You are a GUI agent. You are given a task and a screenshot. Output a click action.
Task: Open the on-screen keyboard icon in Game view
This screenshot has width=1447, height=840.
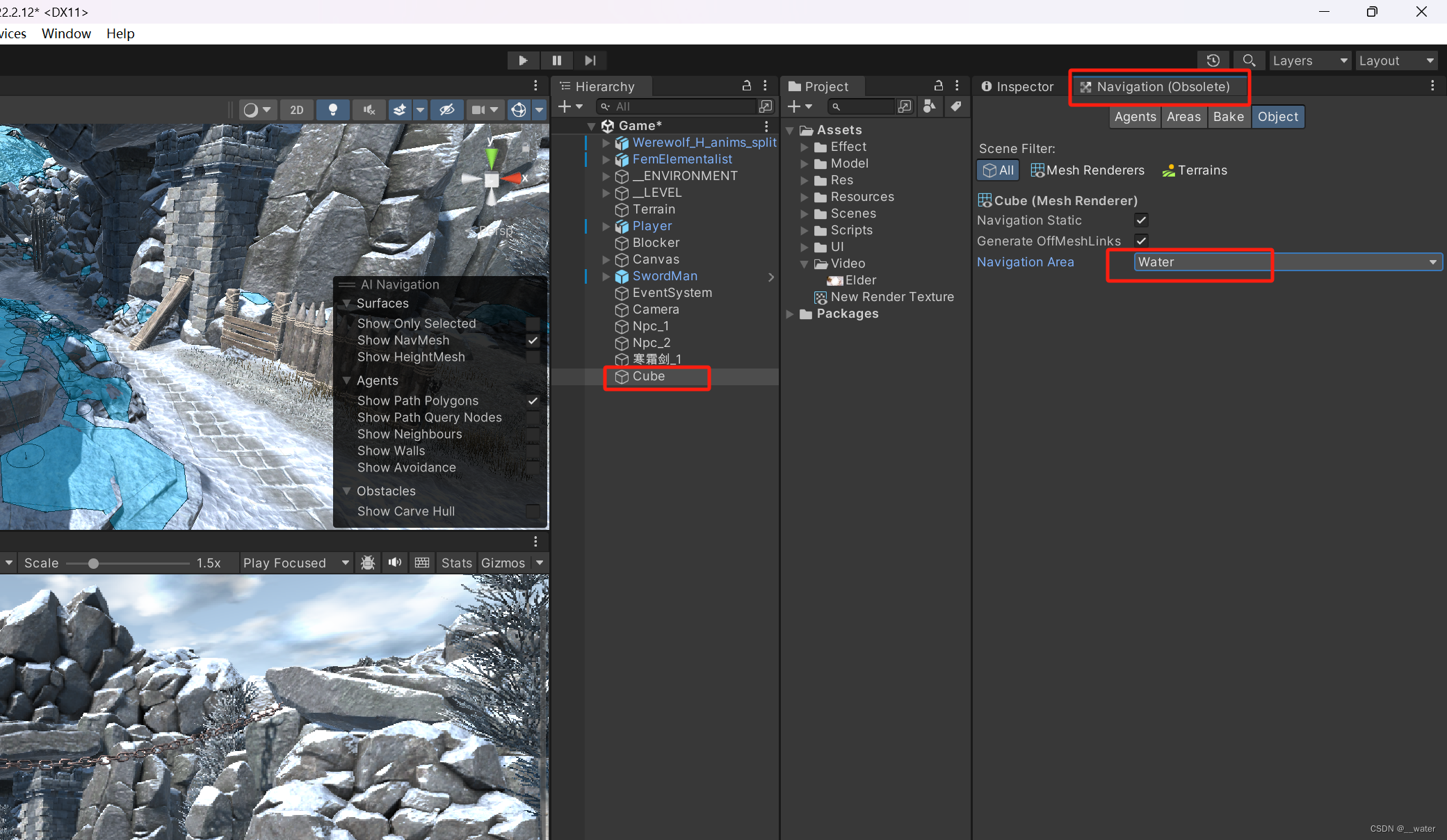coord(421,563)
